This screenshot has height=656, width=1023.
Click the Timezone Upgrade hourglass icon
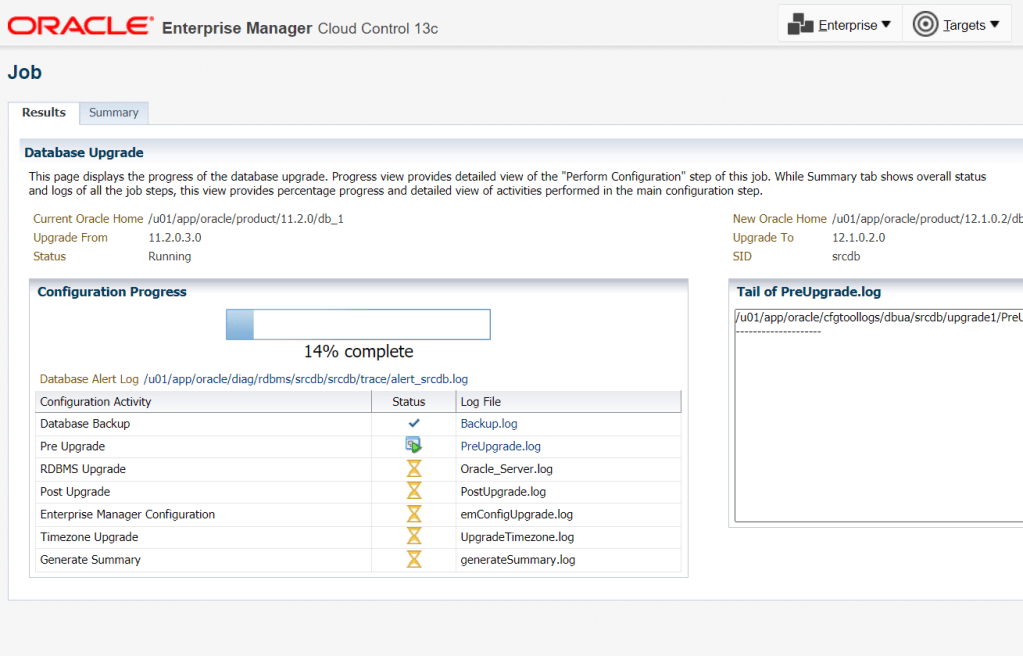414,537
